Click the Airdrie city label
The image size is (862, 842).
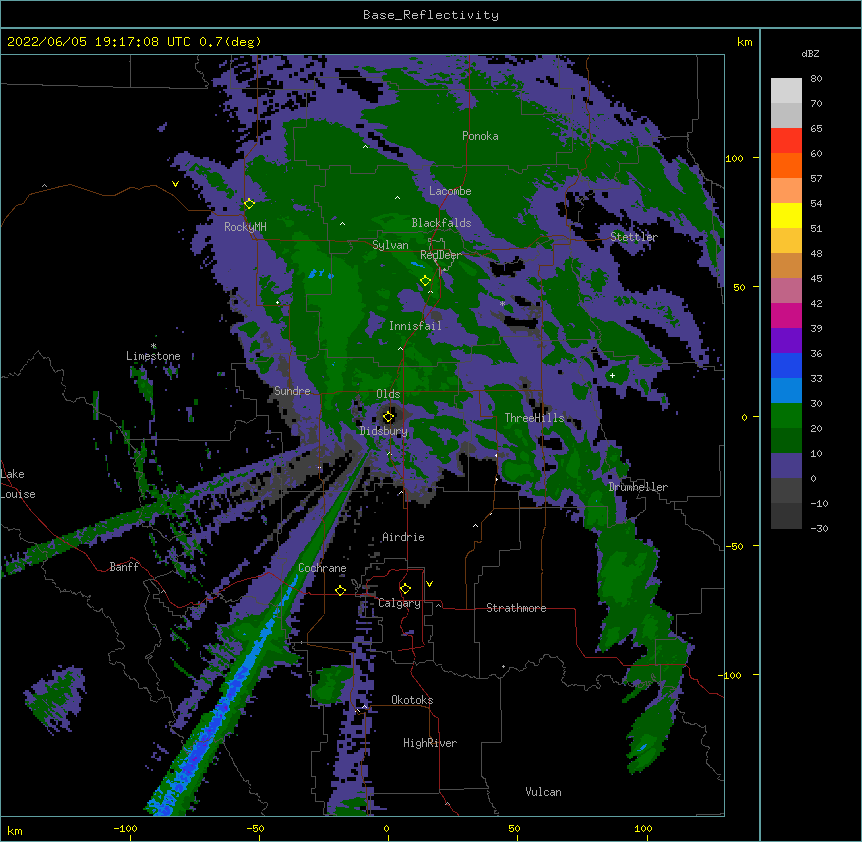pos(403,537)
